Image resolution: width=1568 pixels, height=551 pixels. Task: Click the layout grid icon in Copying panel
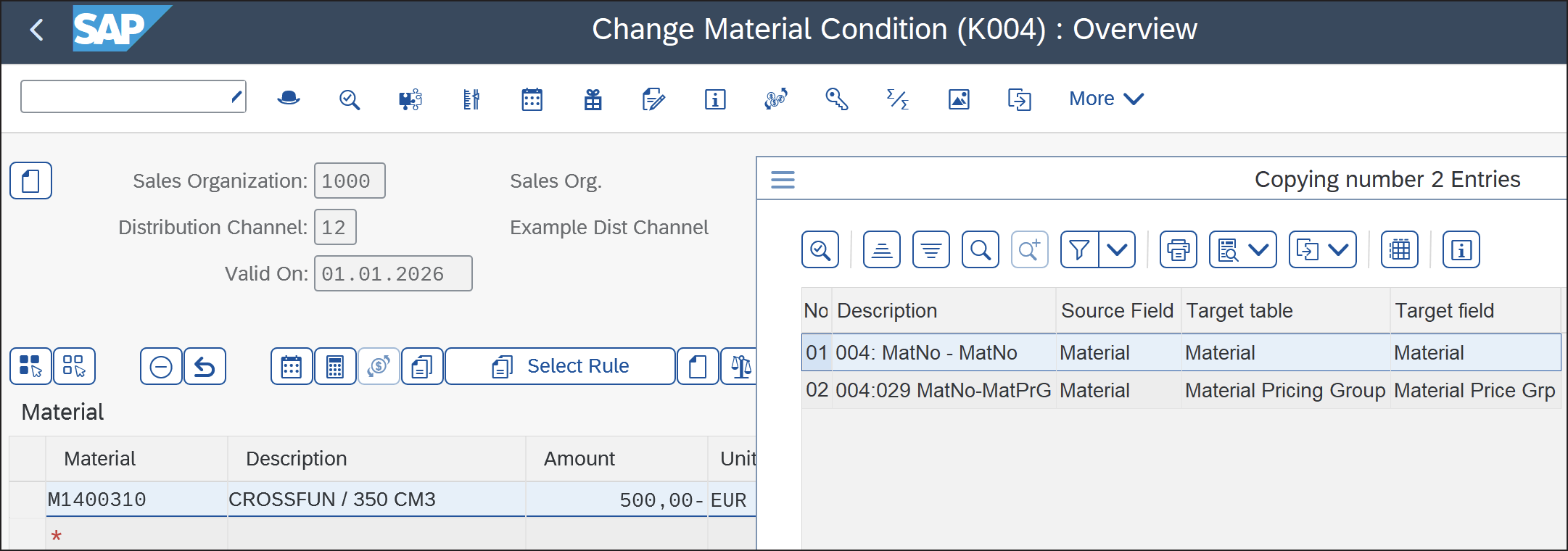point(1400,250)
